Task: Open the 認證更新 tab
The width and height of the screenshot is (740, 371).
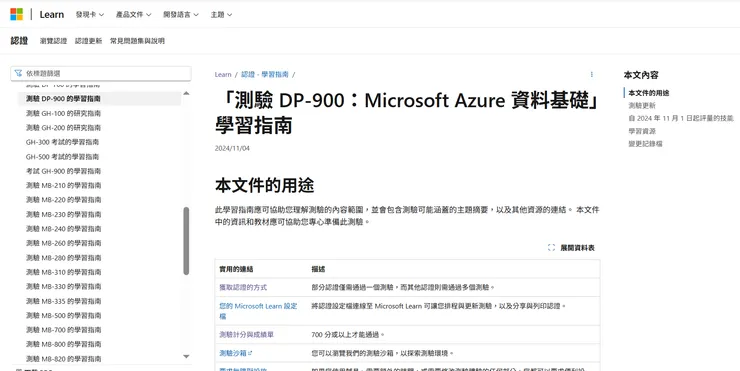Action: (88, 41)
